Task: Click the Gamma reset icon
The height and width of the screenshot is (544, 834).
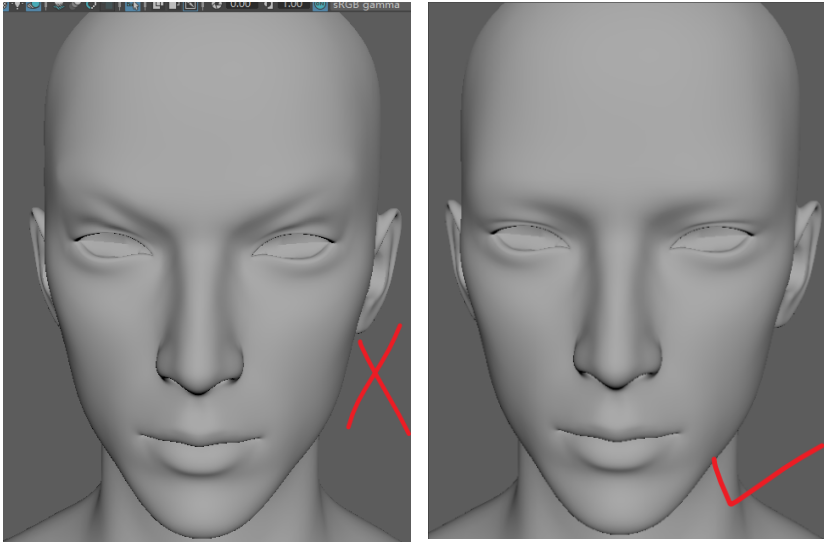Action: [268, 5]
